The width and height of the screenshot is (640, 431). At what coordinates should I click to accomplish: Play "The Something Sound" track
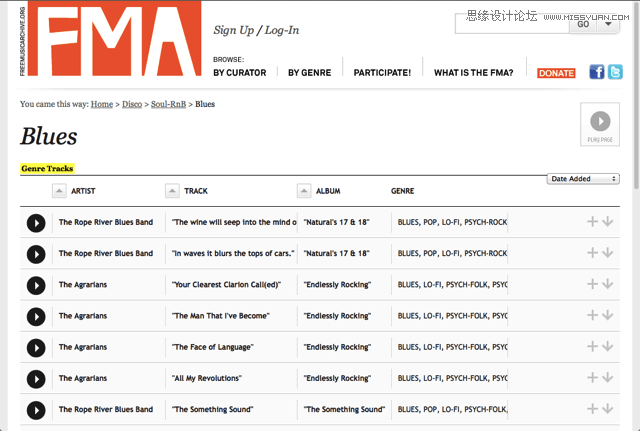pos(36,410)
